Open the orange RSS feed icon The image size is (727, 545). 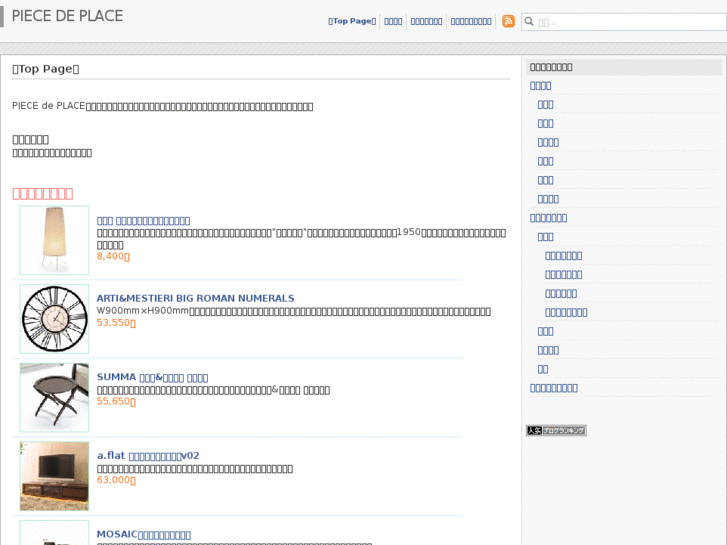pos(508,21)
